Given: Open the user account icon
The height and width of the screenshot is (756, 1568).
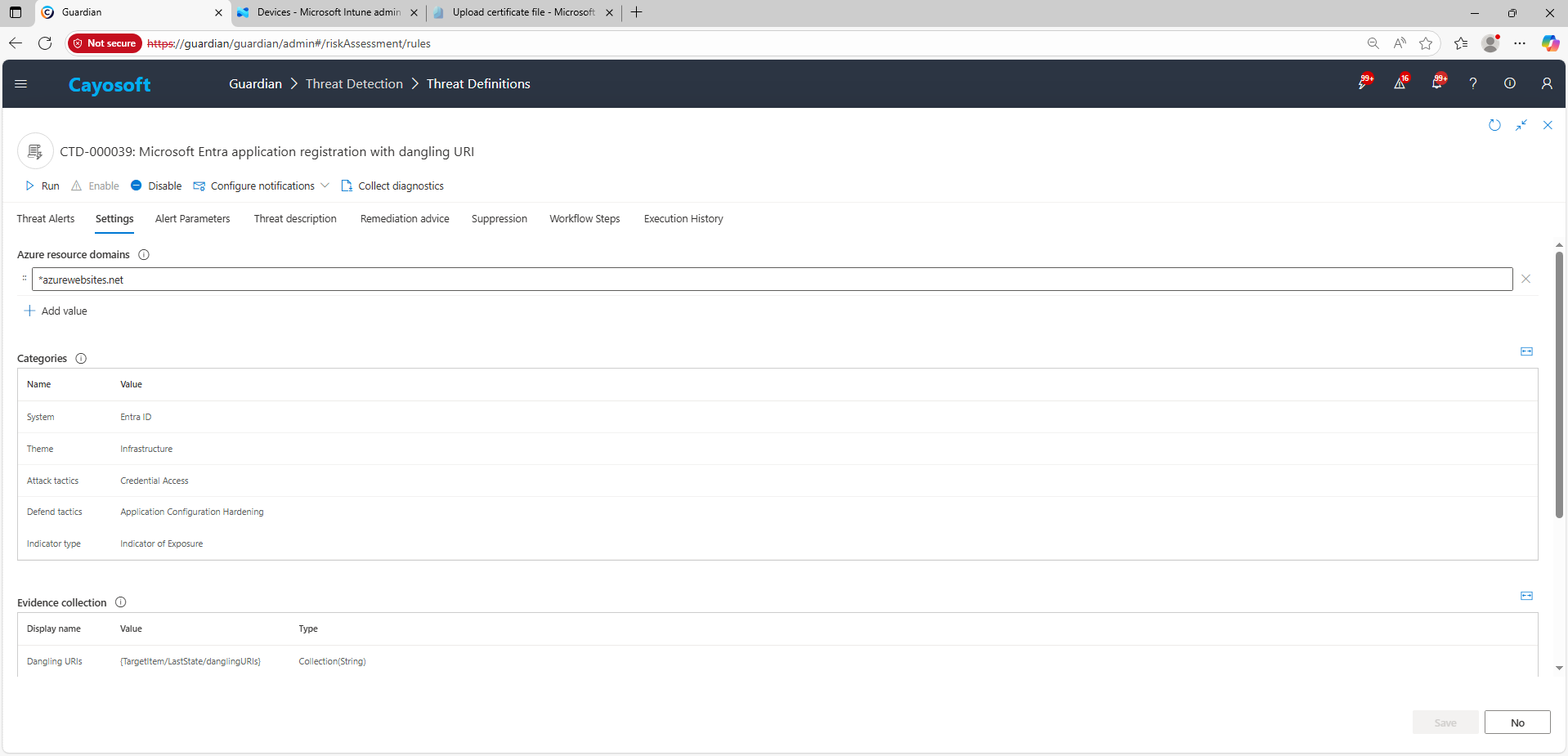Looking at the screenshot, I should (x=1546, y=83).
